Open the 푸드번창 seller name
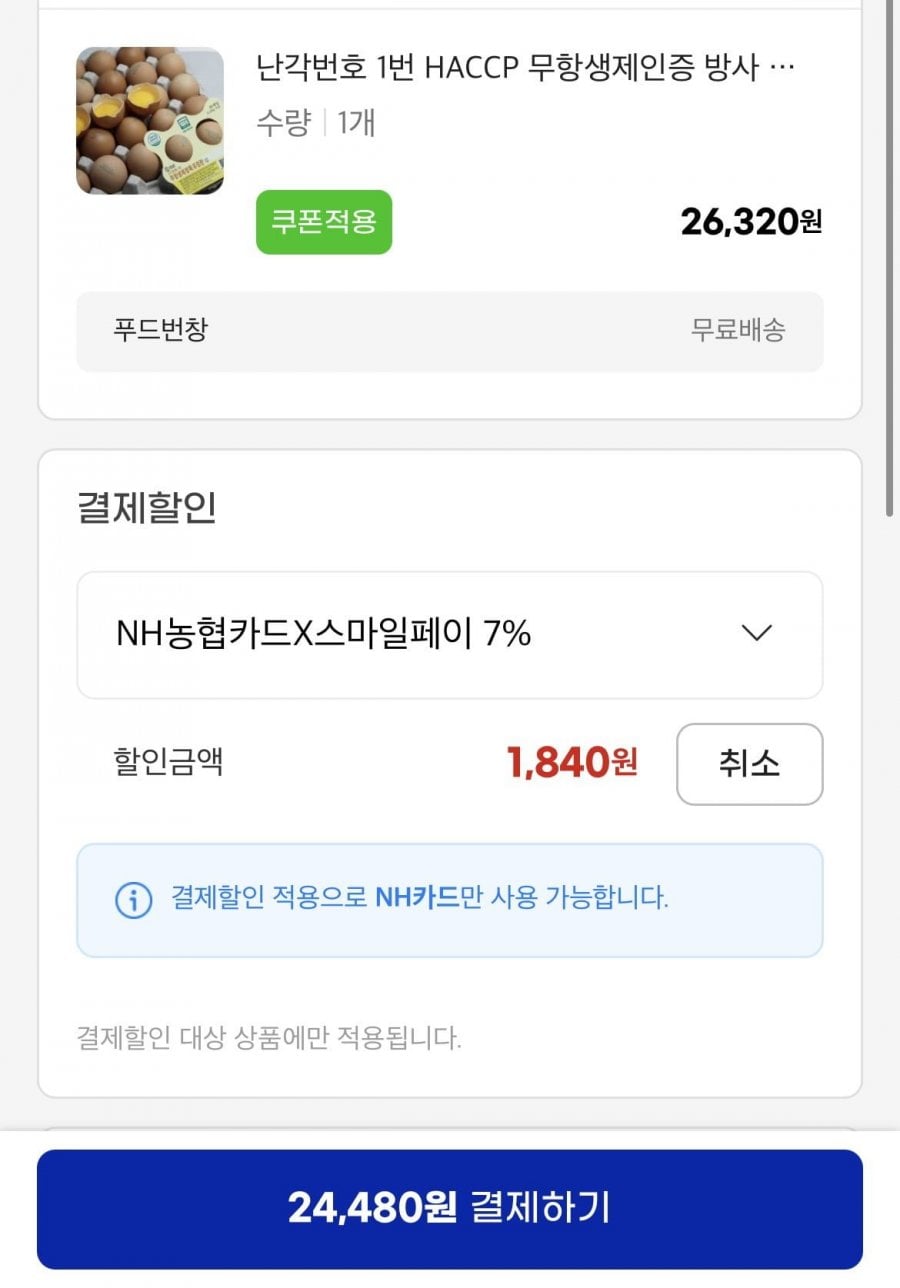This screenshot has height=1288, width=900. click(160, 330)
